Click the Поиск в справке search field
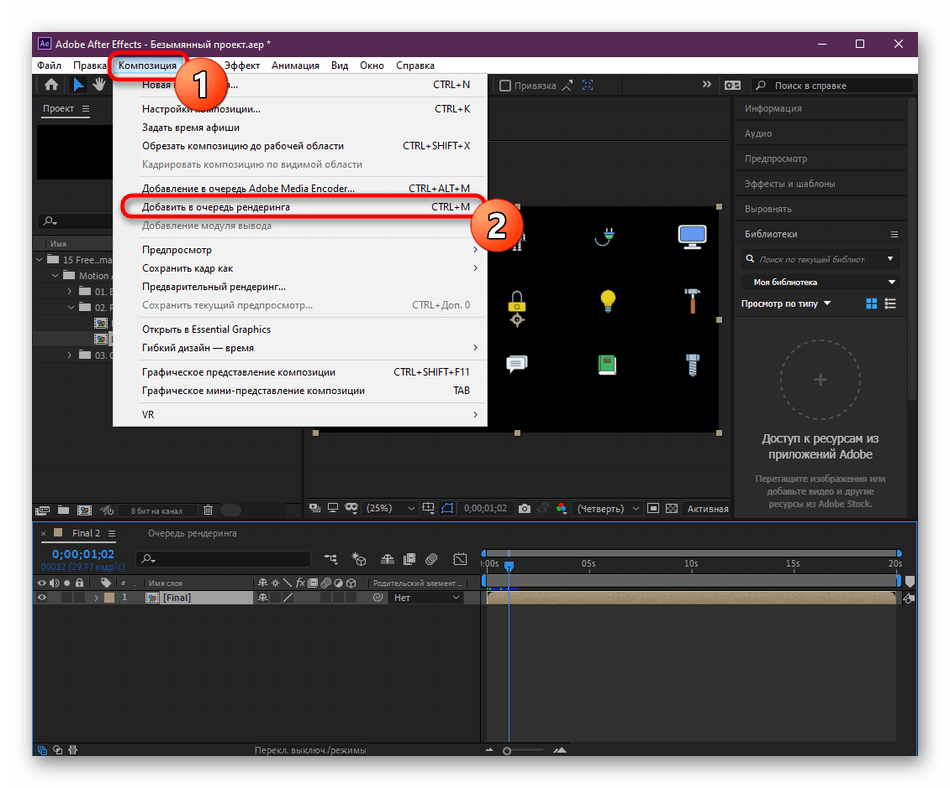 click(x=832, y=85)
